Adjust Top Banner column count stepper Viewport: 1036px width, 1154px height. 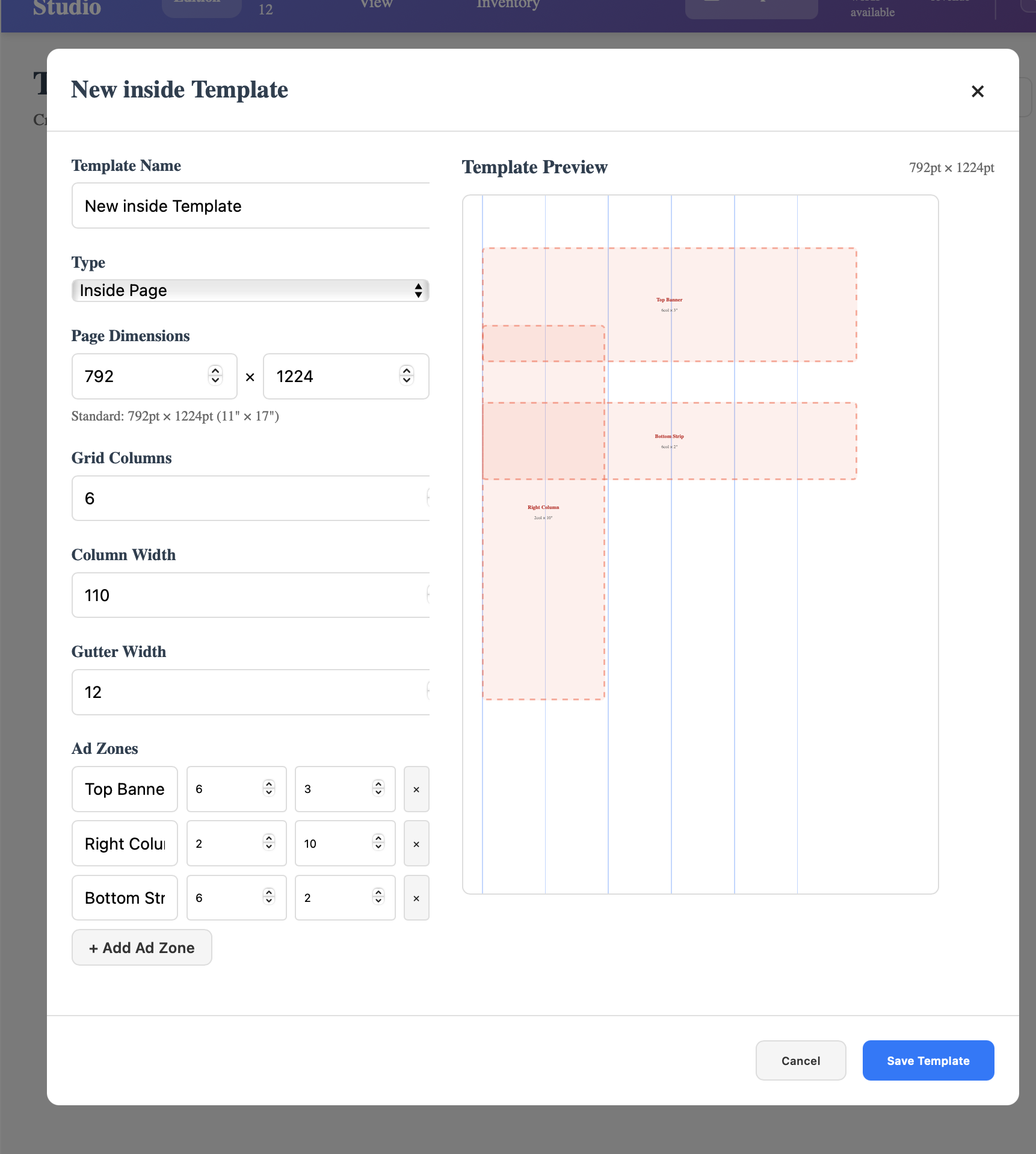coord(269,788)
